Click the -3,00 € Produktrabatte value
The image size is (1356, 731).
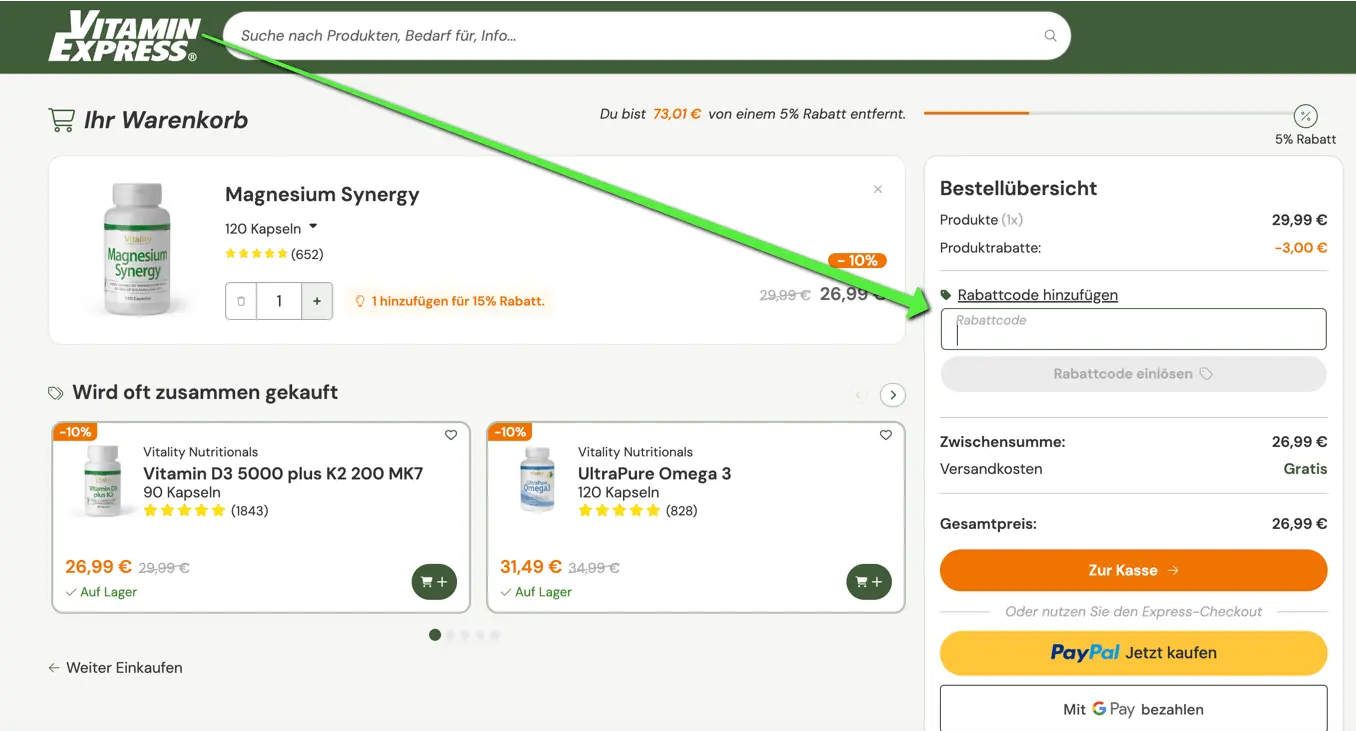coord(1300,248)
